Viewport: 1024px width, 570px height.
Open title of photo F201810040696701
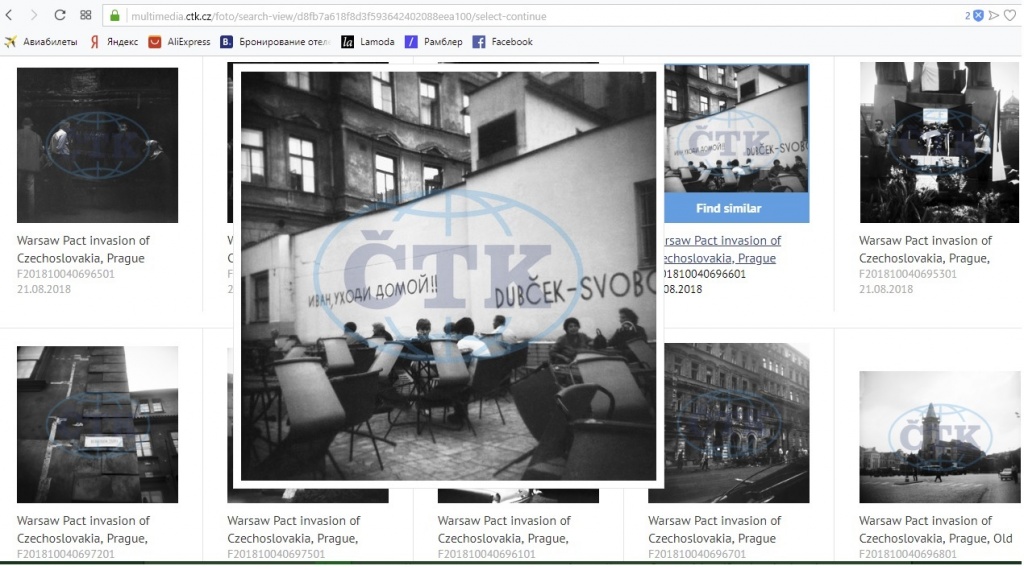[x=714, y=530]
